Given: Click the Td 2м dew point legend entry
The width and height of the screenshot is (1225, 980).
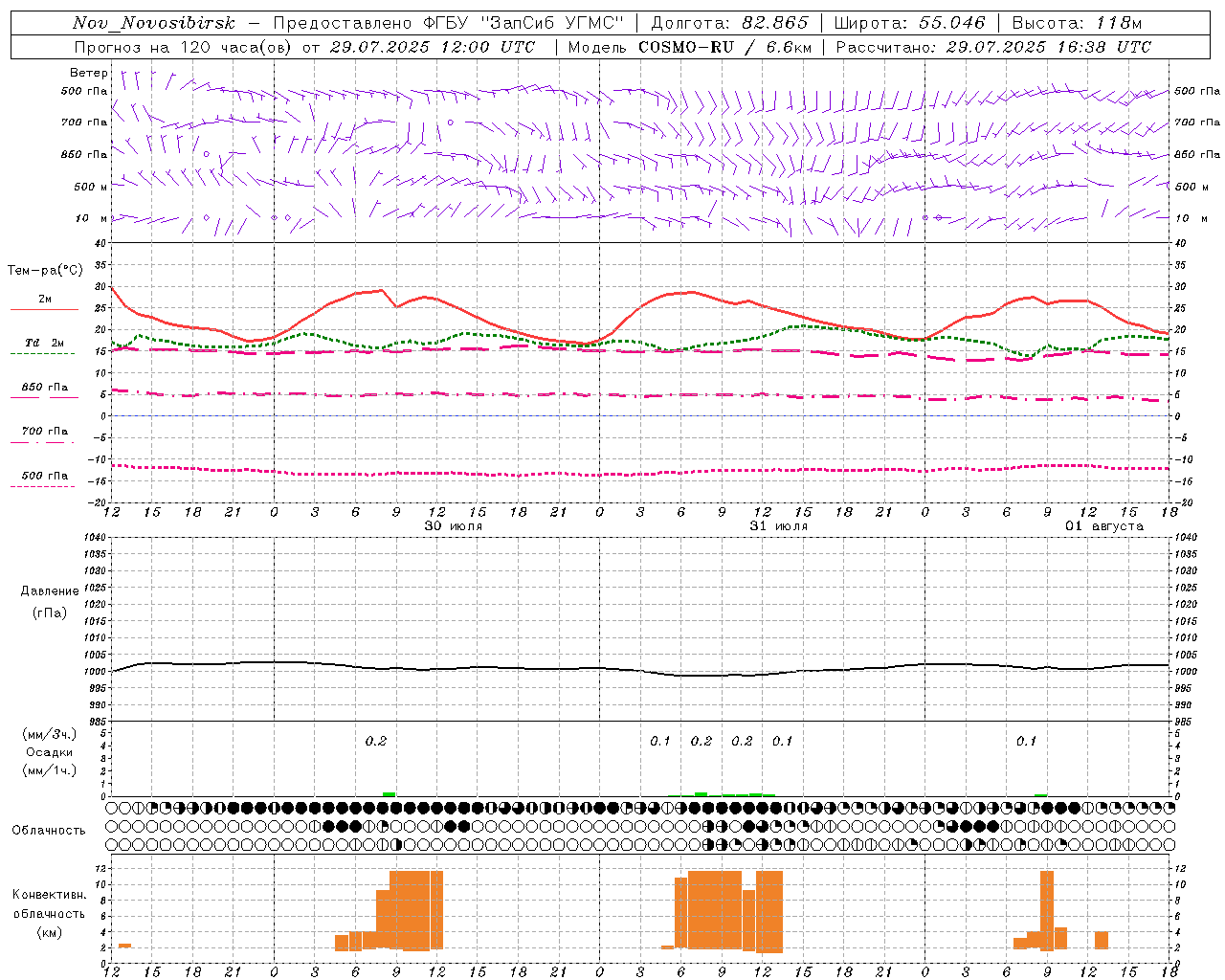Looking at the screenshot, I should [45, 343].
